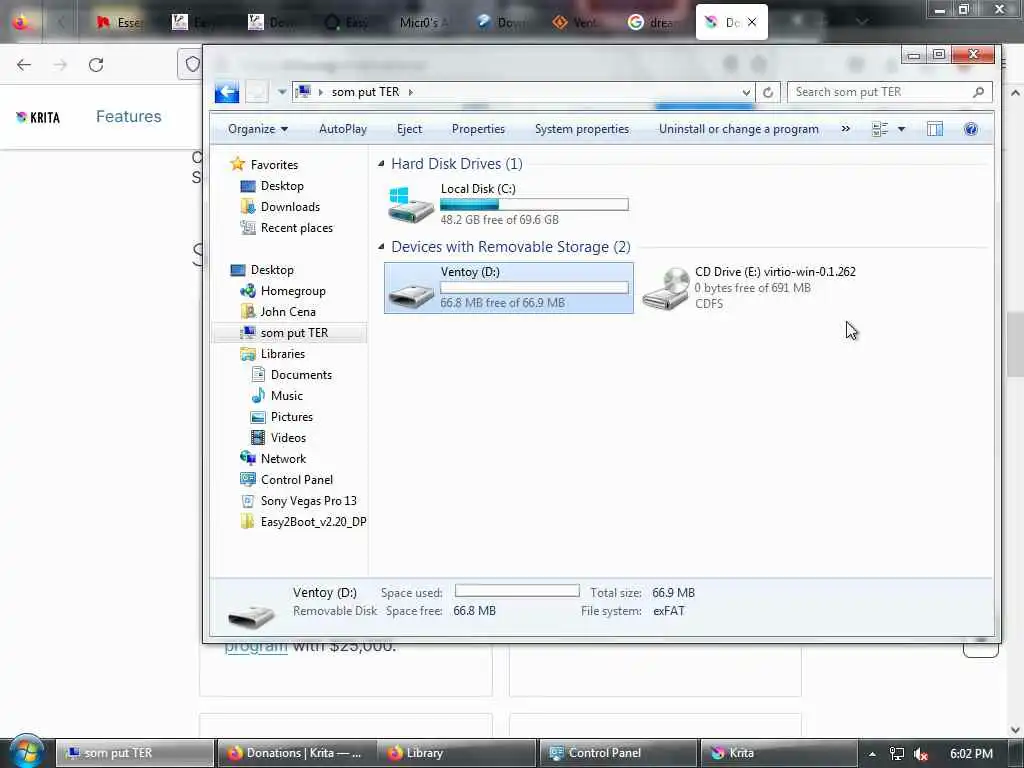1024x768 pixels.
Task: Switch to the dream Google tab
Action: pos(654,22)
